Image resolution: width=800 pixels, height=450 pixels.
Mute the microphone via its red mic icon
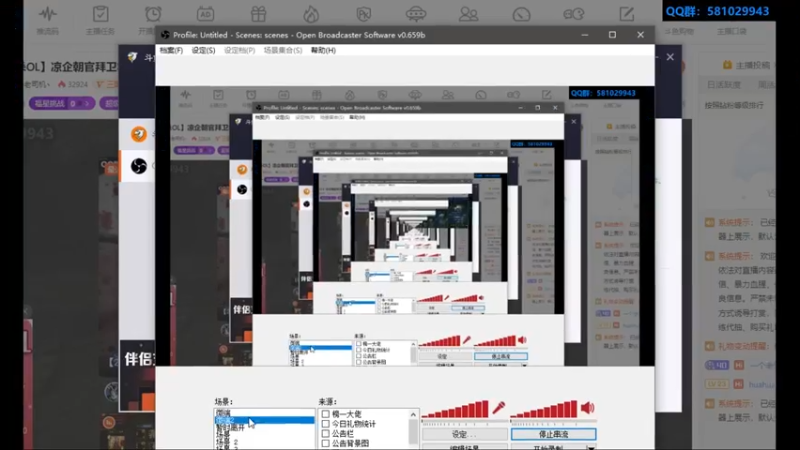point(498,408)
